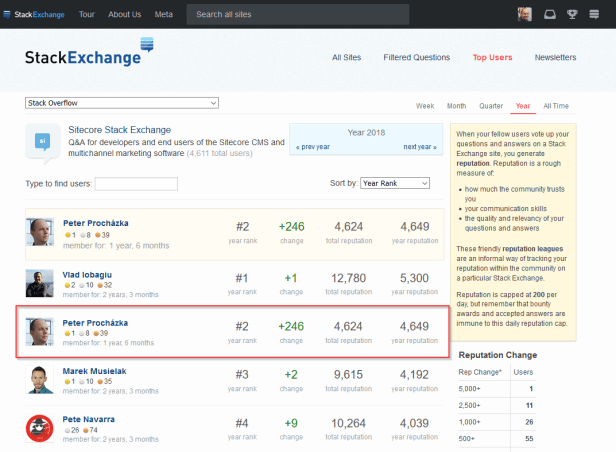Open the Filtered Questions menu item
Viewport: 616px width, 452px height.
(416, 58)
